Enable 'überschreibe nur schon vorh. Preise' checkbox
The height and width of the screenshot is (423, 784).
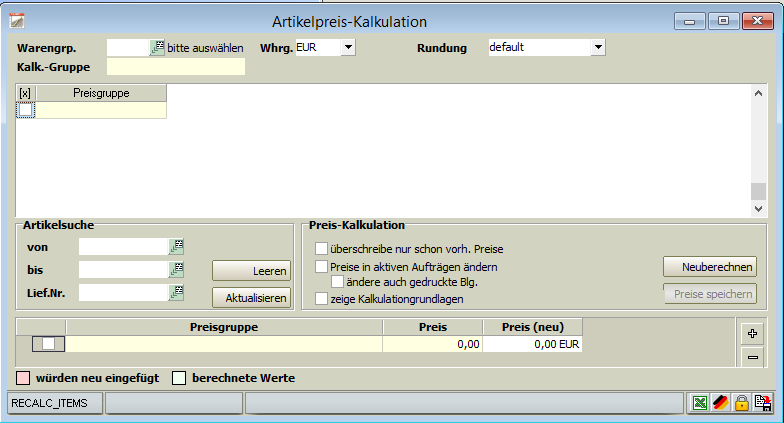tap(321, 248)
